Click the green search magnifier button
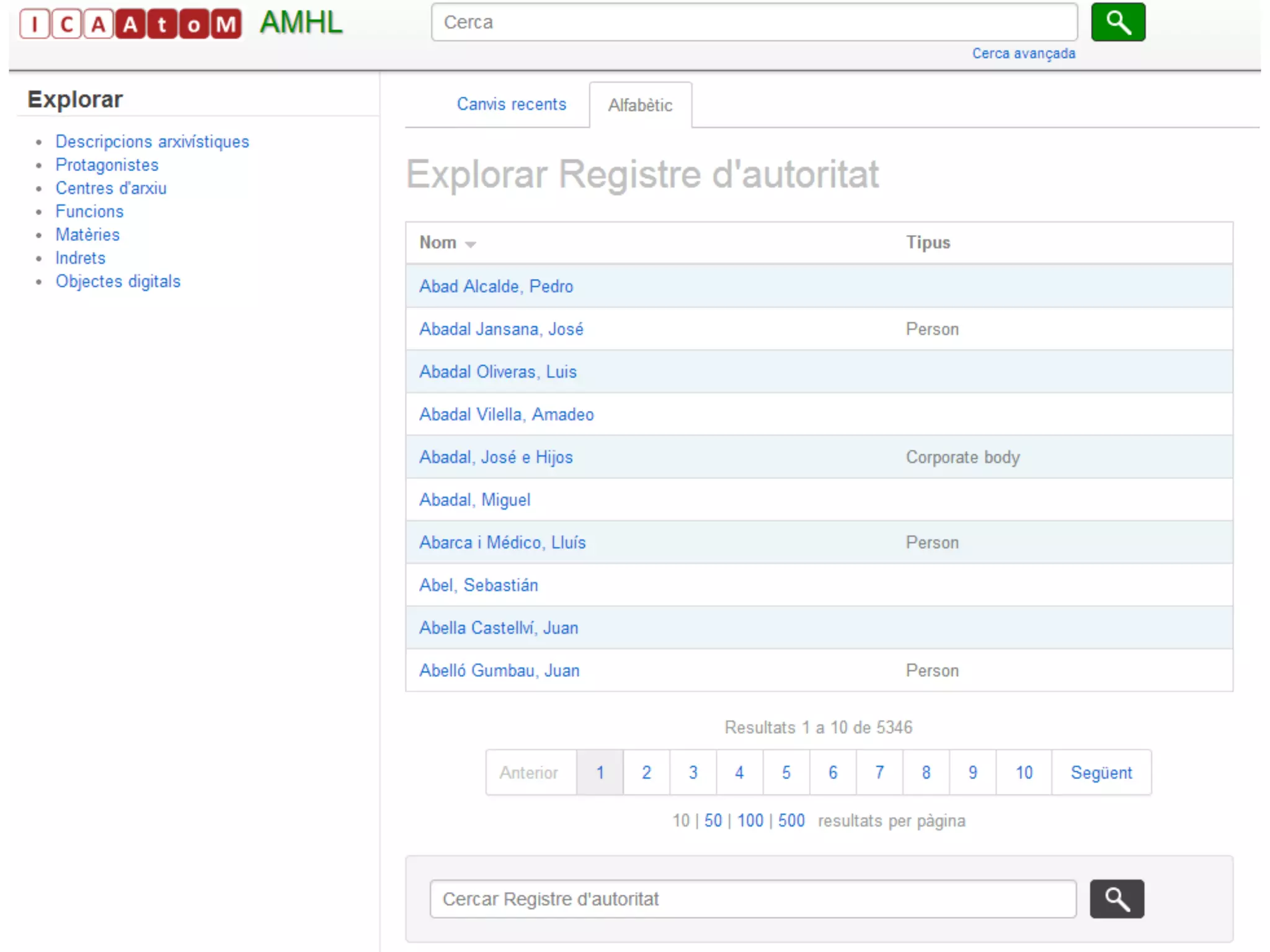The height and width of the screenshot is (952, 1270). [1117, 22]
